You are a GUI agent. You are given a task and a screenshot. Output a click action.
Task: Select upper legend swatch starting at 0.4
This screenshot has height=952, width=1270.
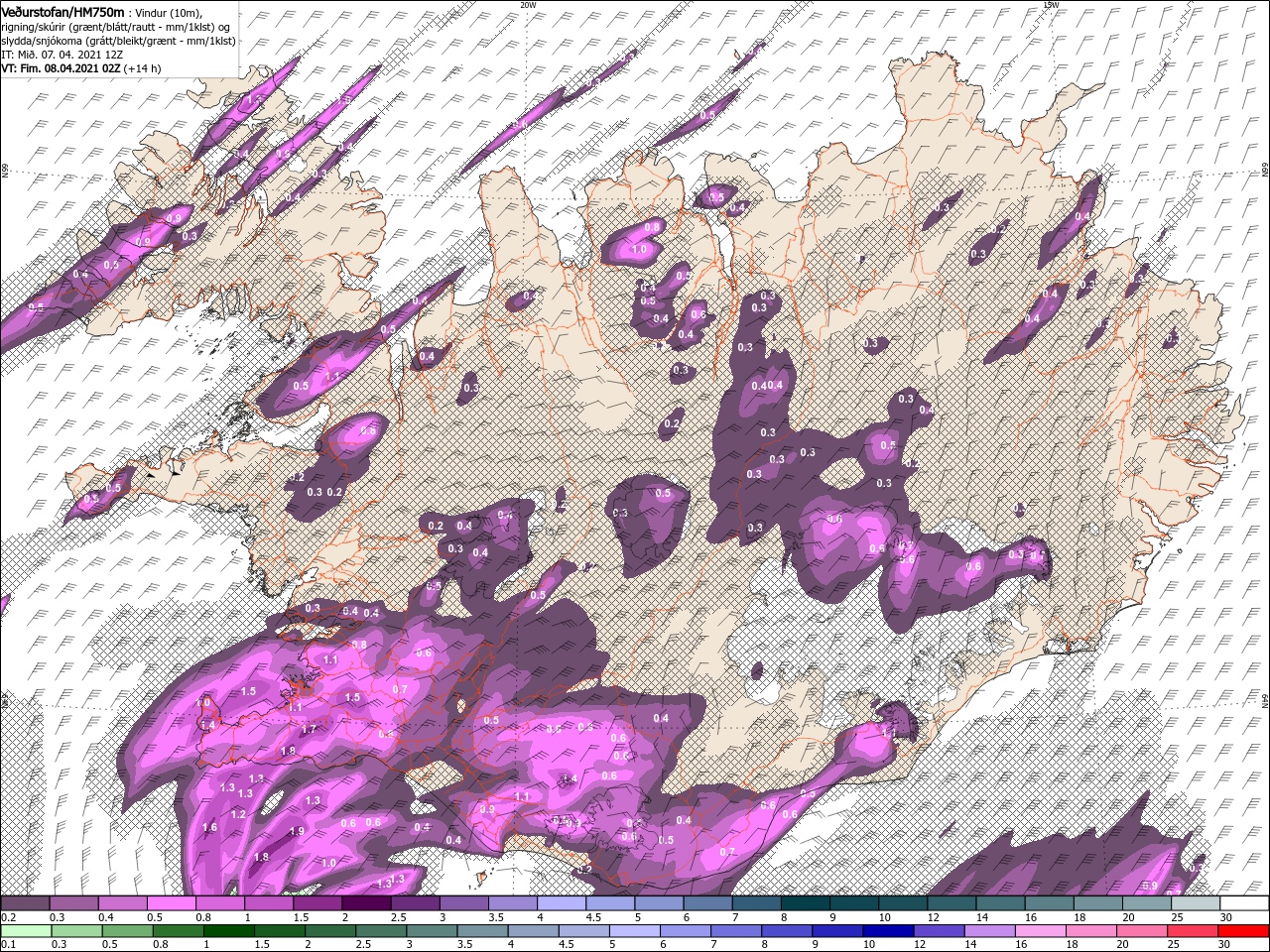122,902
